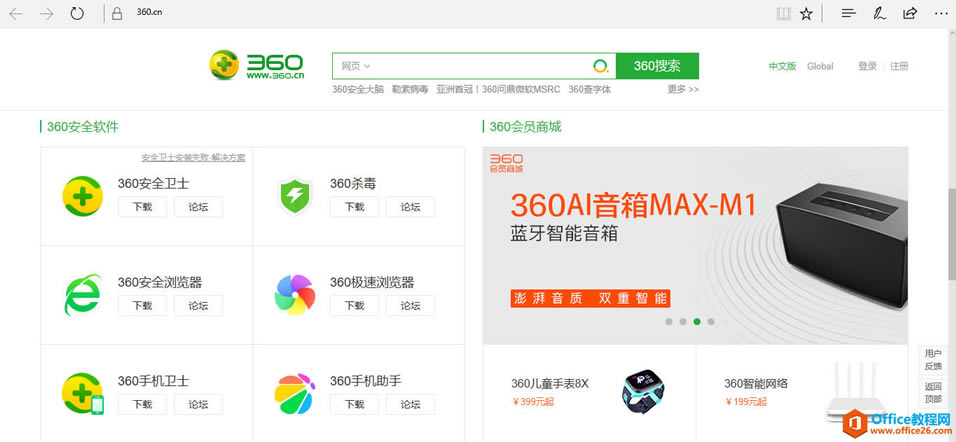Screen dimensions: 956x442
Task: Click the 注册 register link
Action: 899,66
